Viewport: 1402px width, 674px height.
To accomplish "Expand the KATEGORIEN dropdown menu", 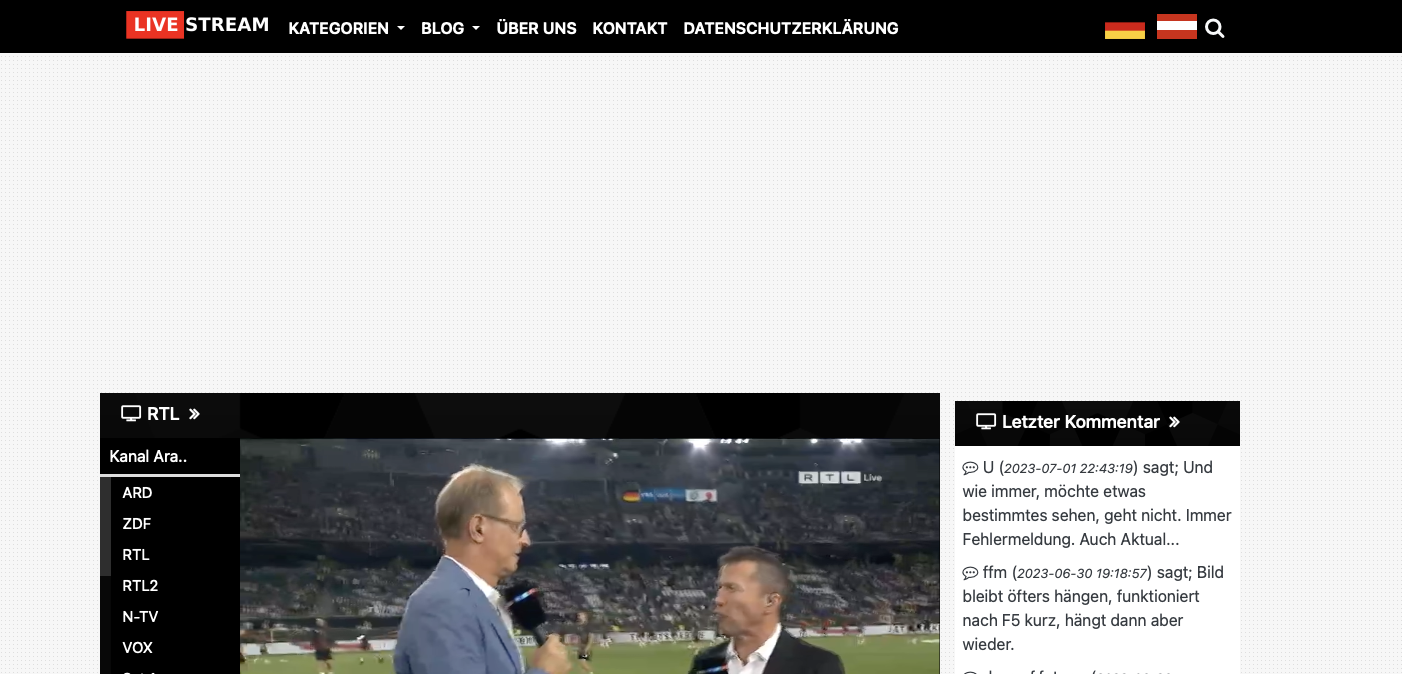I will [x=346, y=28].
